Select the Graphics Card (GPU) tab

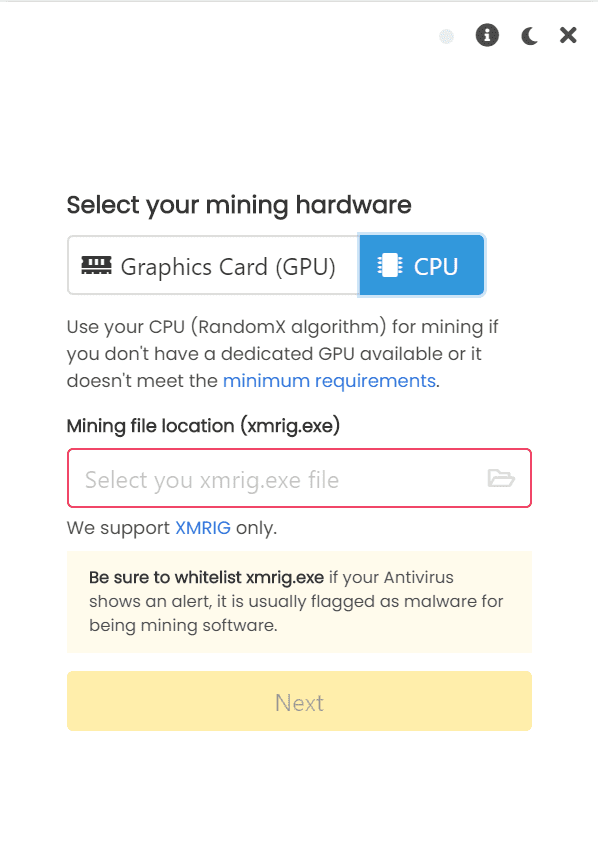coord(212,264)
